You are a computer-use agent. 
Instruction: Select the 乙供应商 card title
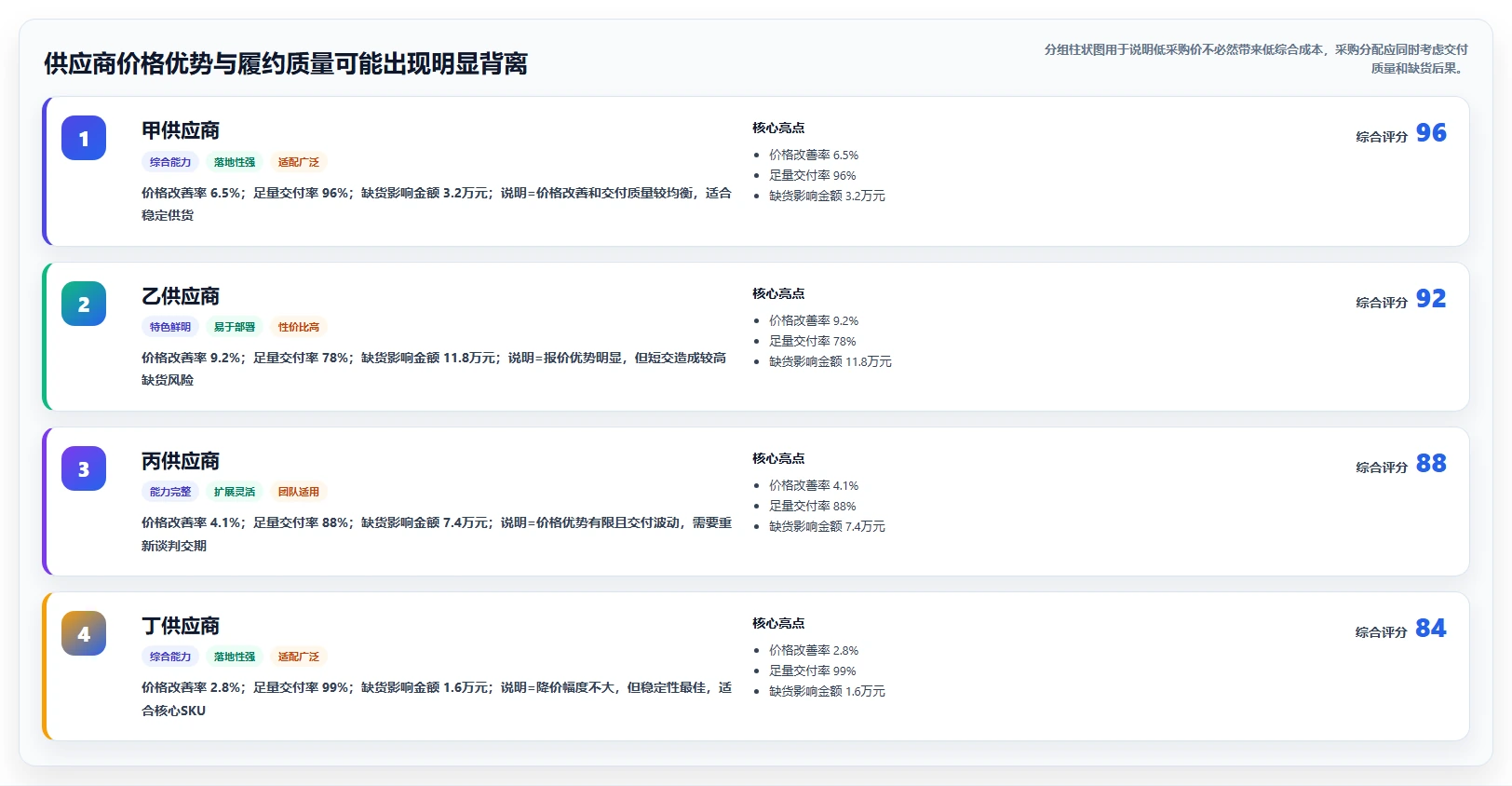[x=181, y=296]
